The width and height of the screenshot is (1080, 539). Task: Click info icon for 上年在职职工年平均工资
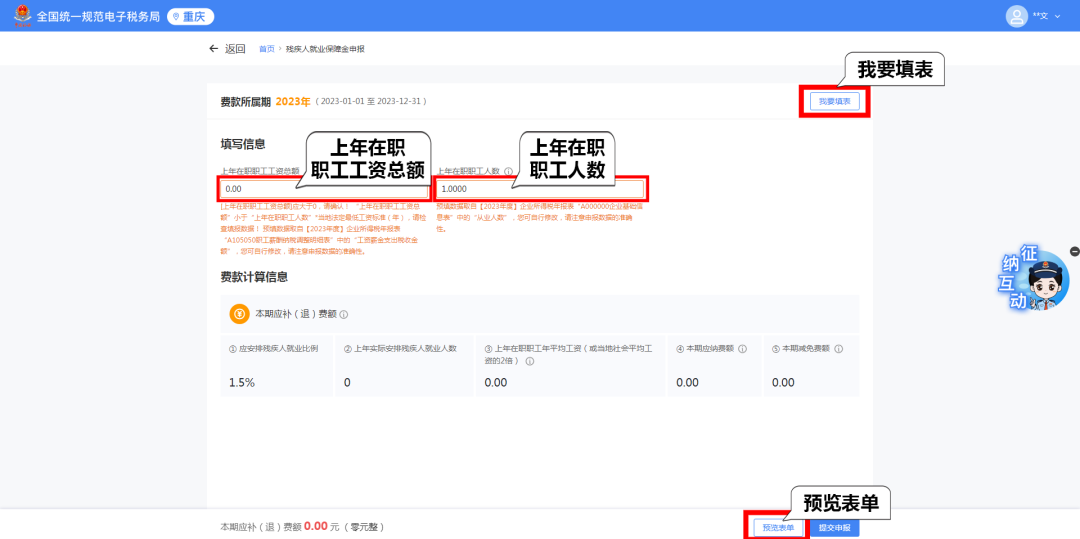point(529,361)
